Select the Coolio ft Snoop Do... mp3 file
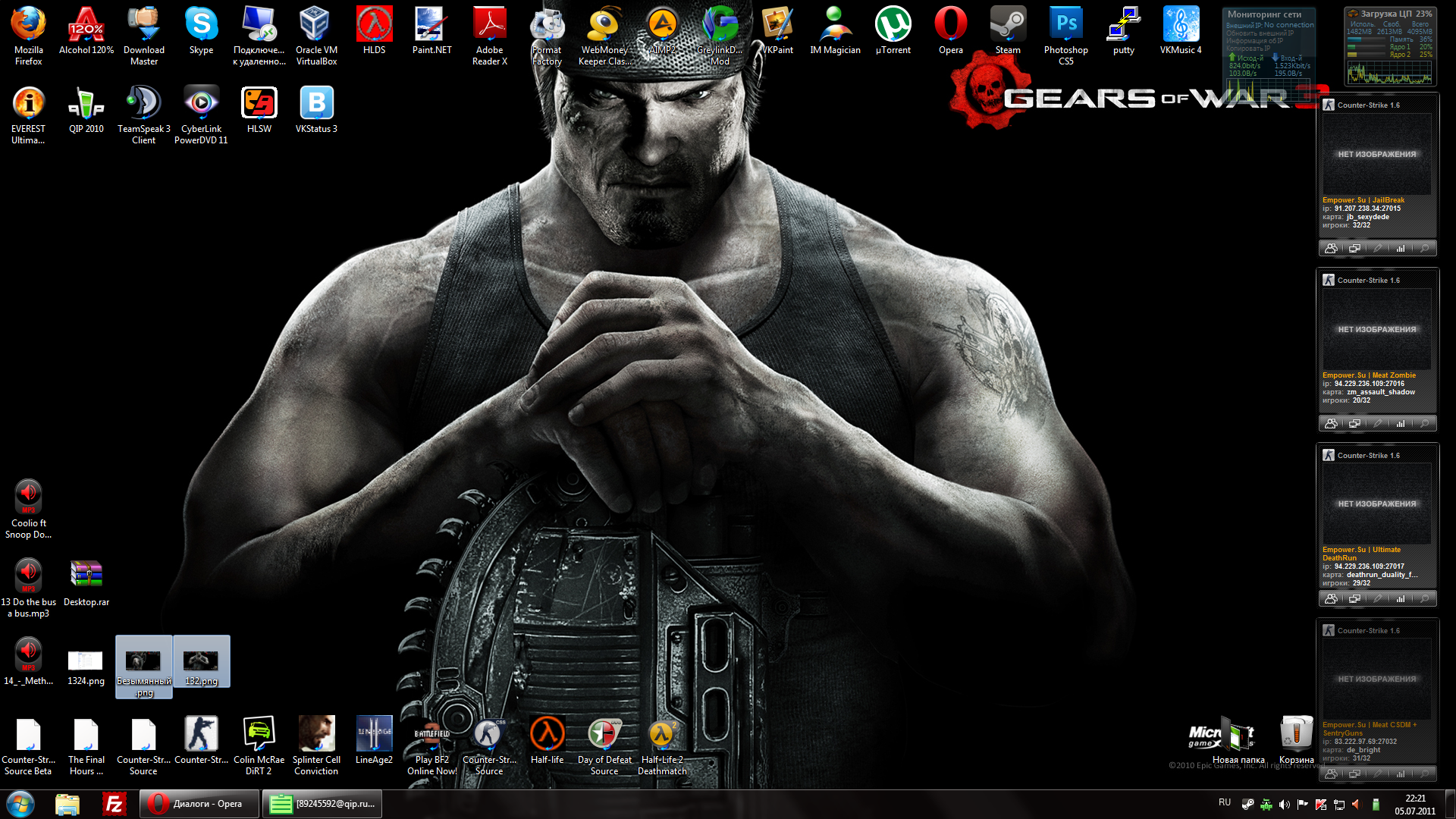The width and height of the screenshot is (1456, 819). point(29,509)
